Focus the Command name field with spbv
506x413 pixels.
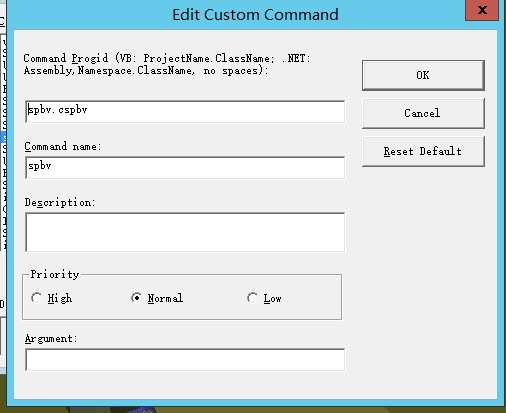coord(185,168)
